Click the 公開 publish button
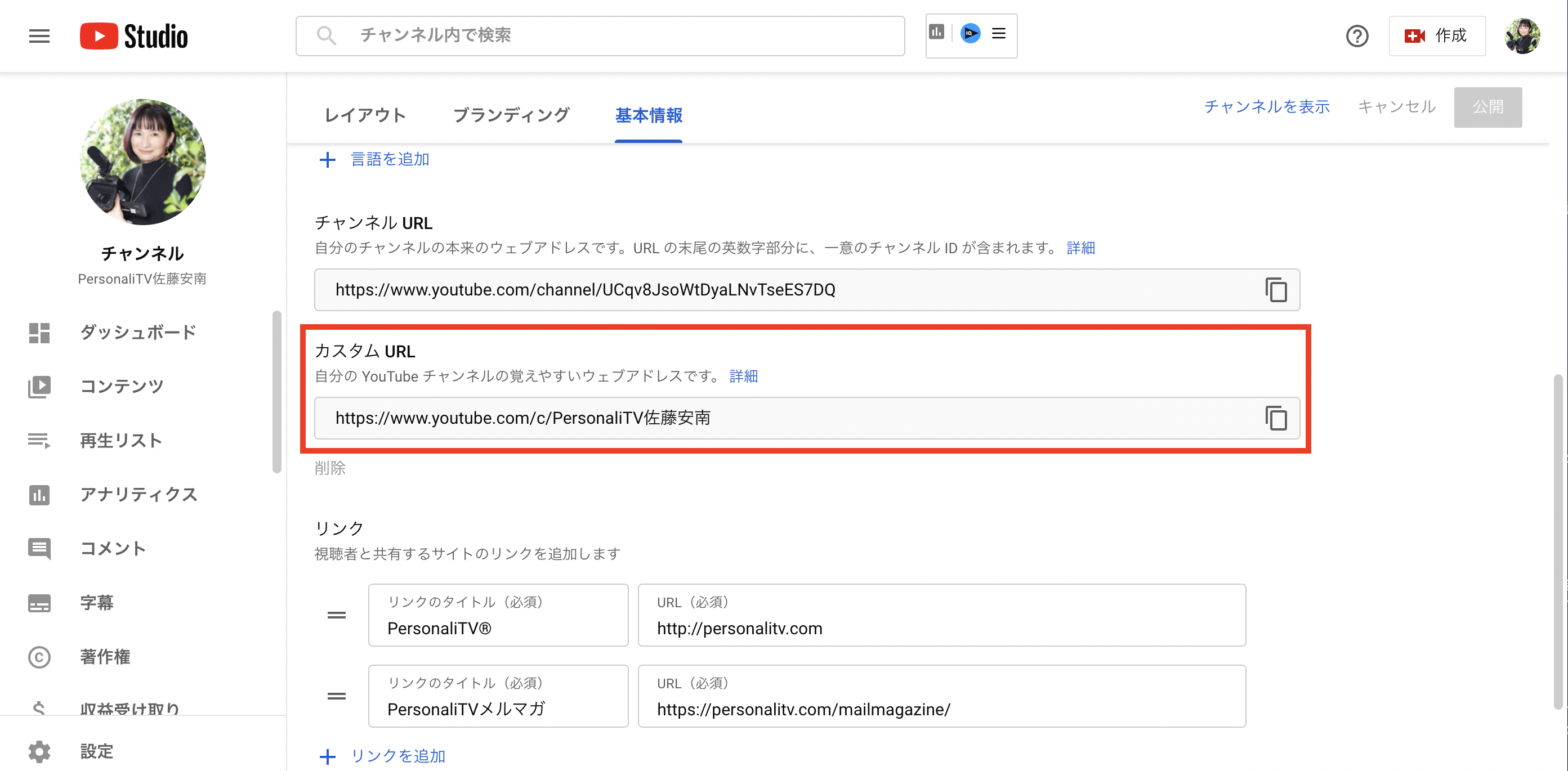Screen dimensions: 1568x771 tap(1487, 107)
